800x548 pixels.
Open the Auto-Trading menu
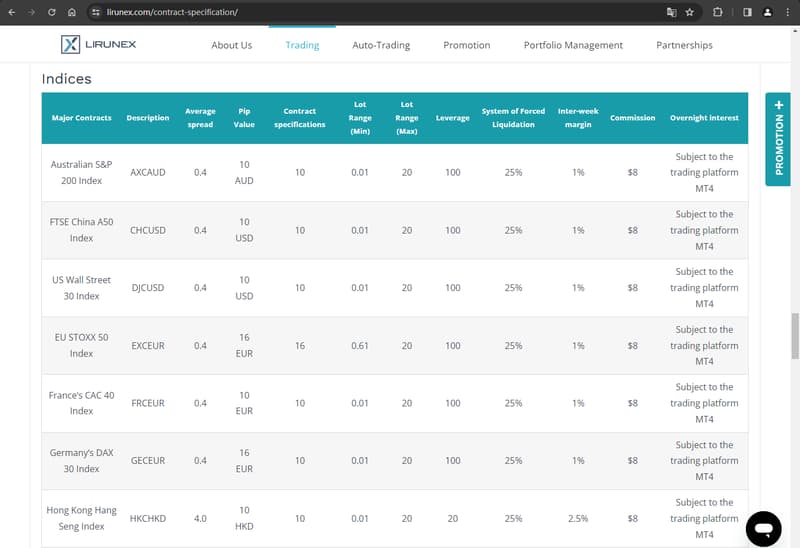[x=381, y=45]
